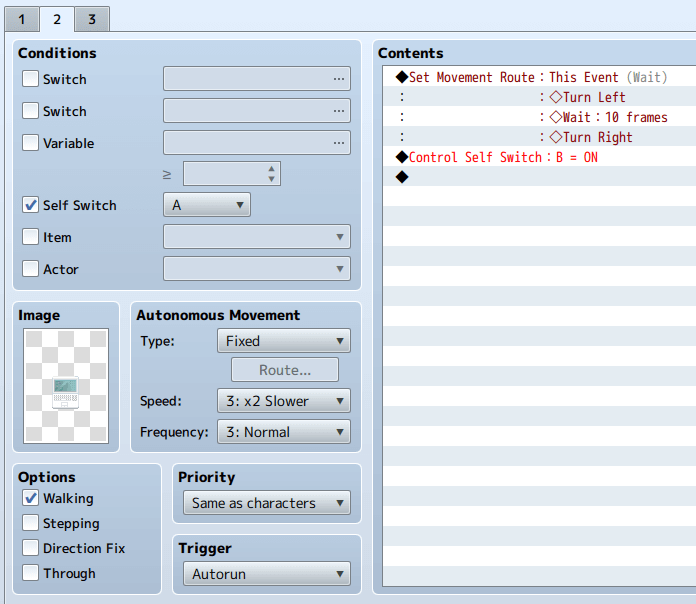696x604 pixels.
Task: Click ellipsis button of second Switch field
Action: [339, 111]
